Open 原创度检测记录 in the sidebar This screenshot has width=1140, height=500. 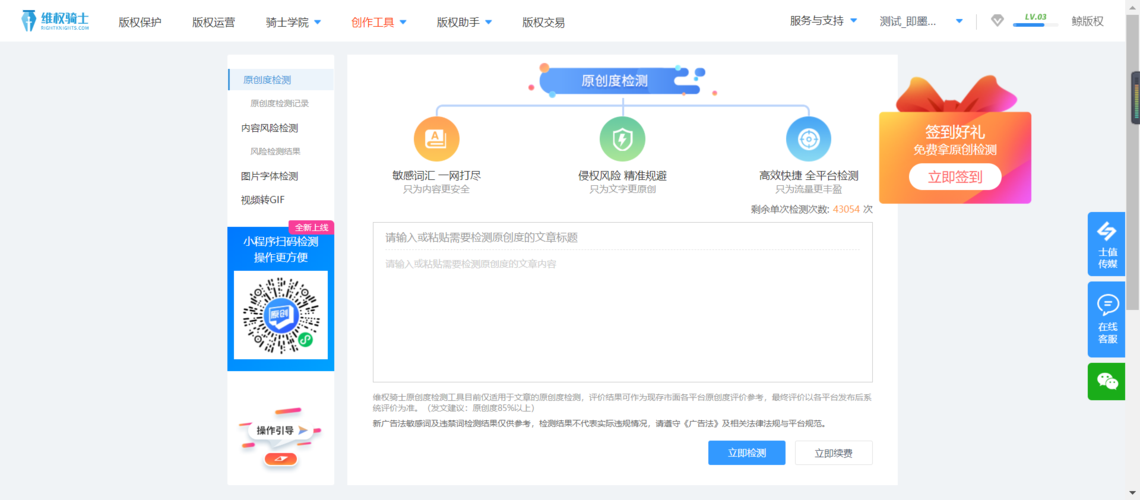coord(280,103)
